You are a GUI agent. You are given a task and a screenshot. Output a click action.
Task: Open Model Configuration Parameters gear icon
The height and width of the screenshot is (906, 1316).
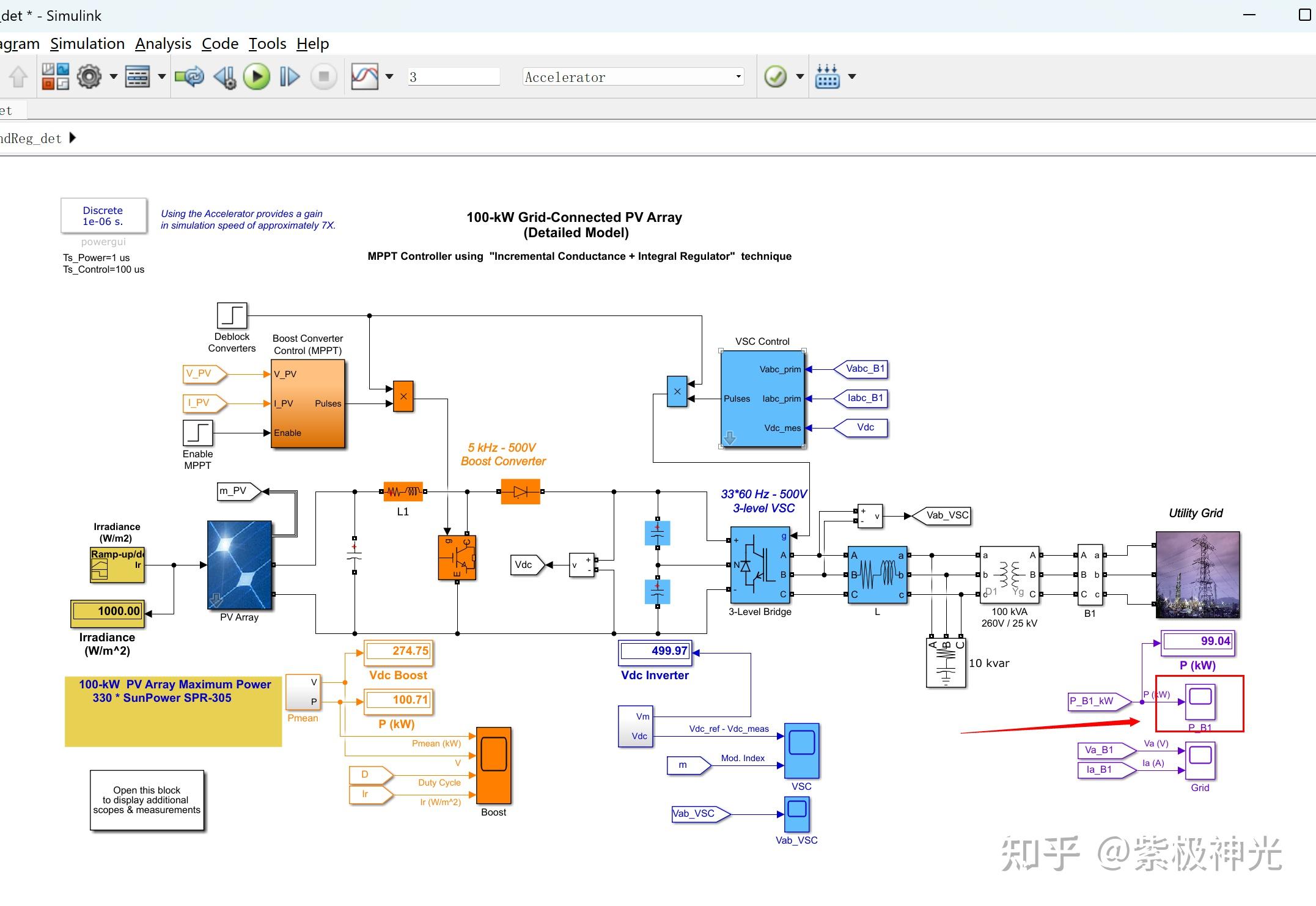pos(89,76)
